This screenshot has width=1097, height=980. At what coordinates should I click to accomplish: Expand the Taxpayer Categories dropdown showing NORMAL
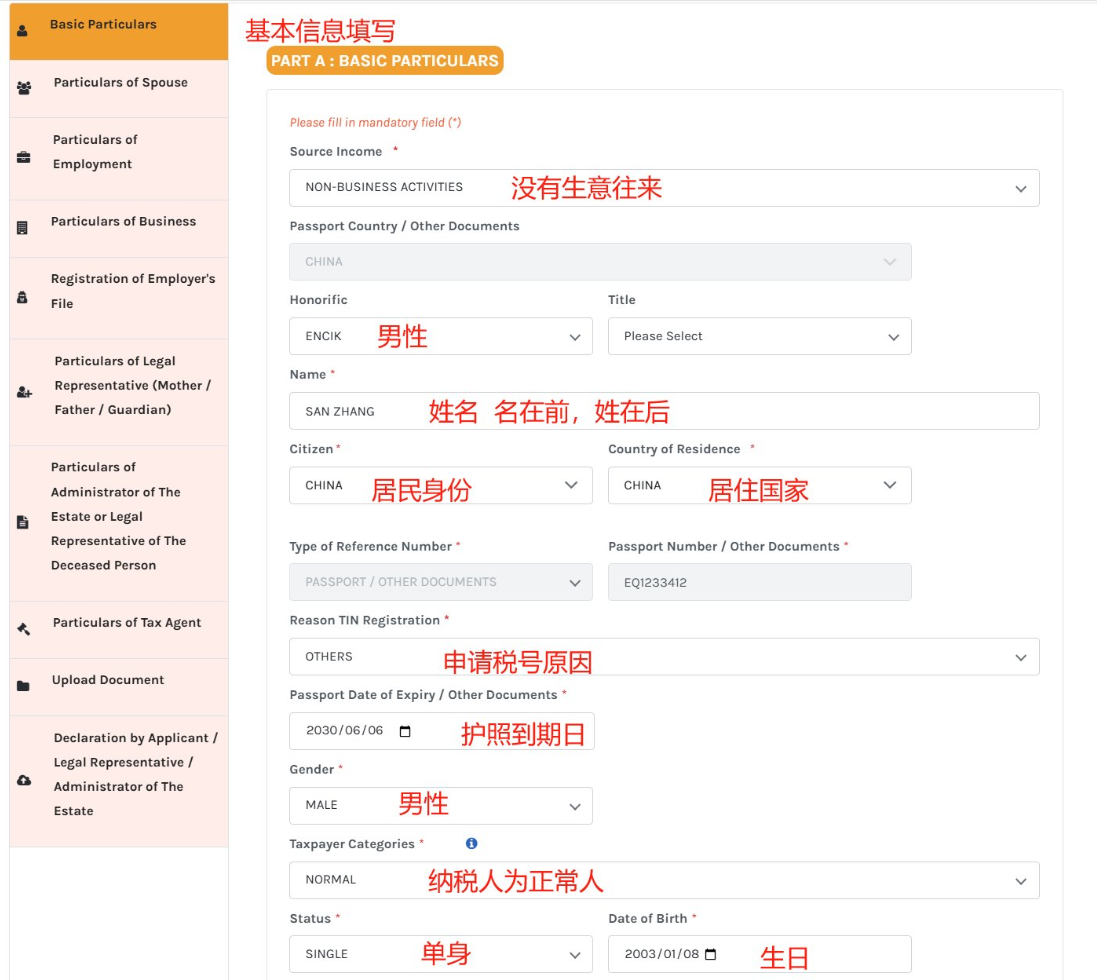pos(664,880)
